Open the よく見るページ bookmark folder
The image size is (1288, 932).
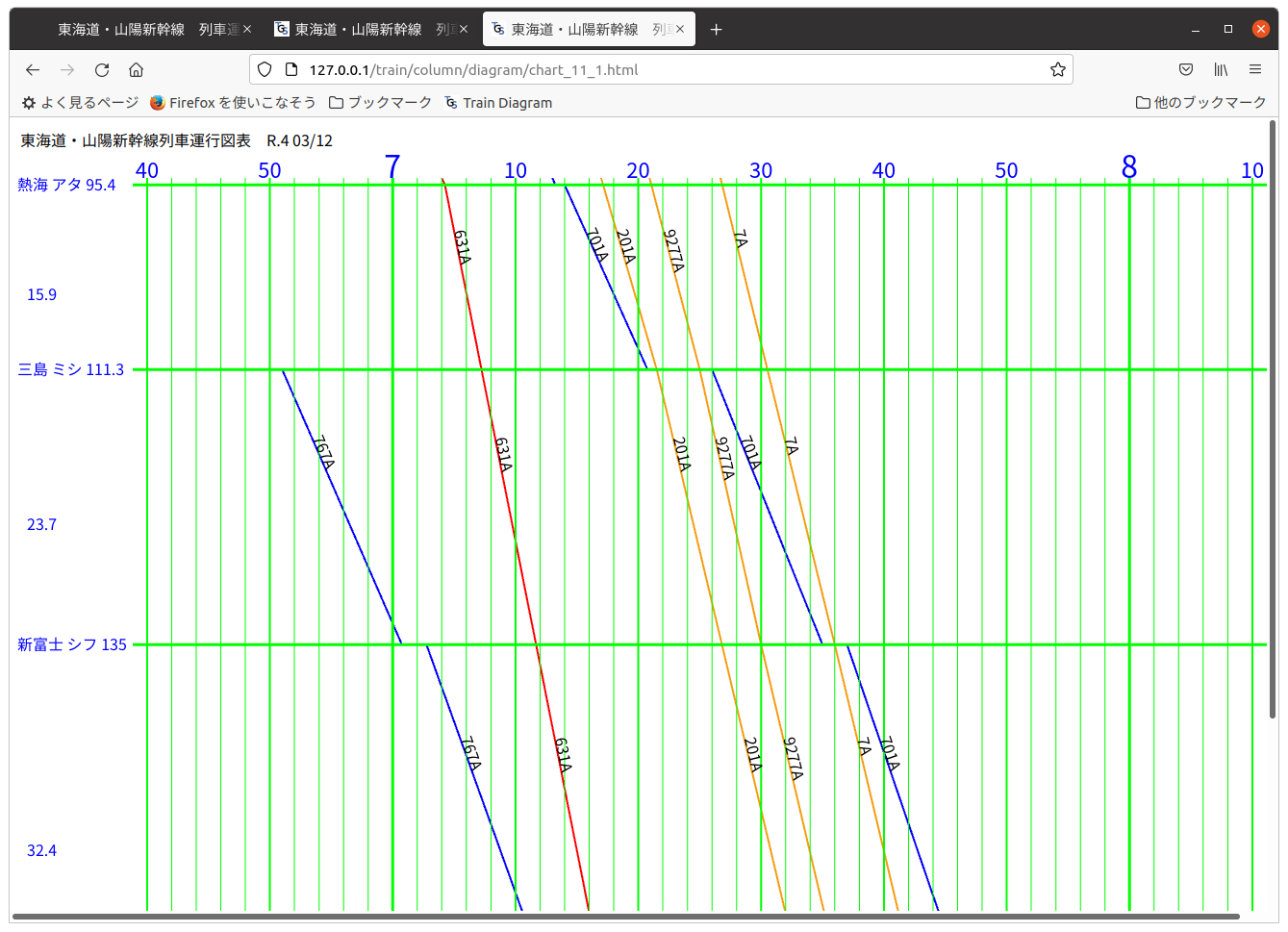[80, 102]
